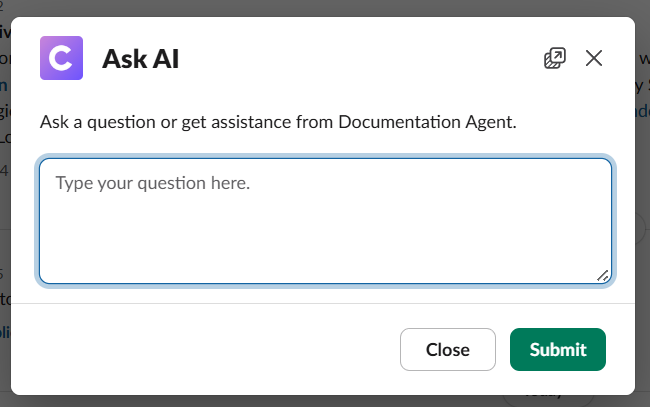Image resolution: width=650 pixels, height=407 pixels.
Task: Click the resize handle in the question box corner
Action: (x=603, y=275)
